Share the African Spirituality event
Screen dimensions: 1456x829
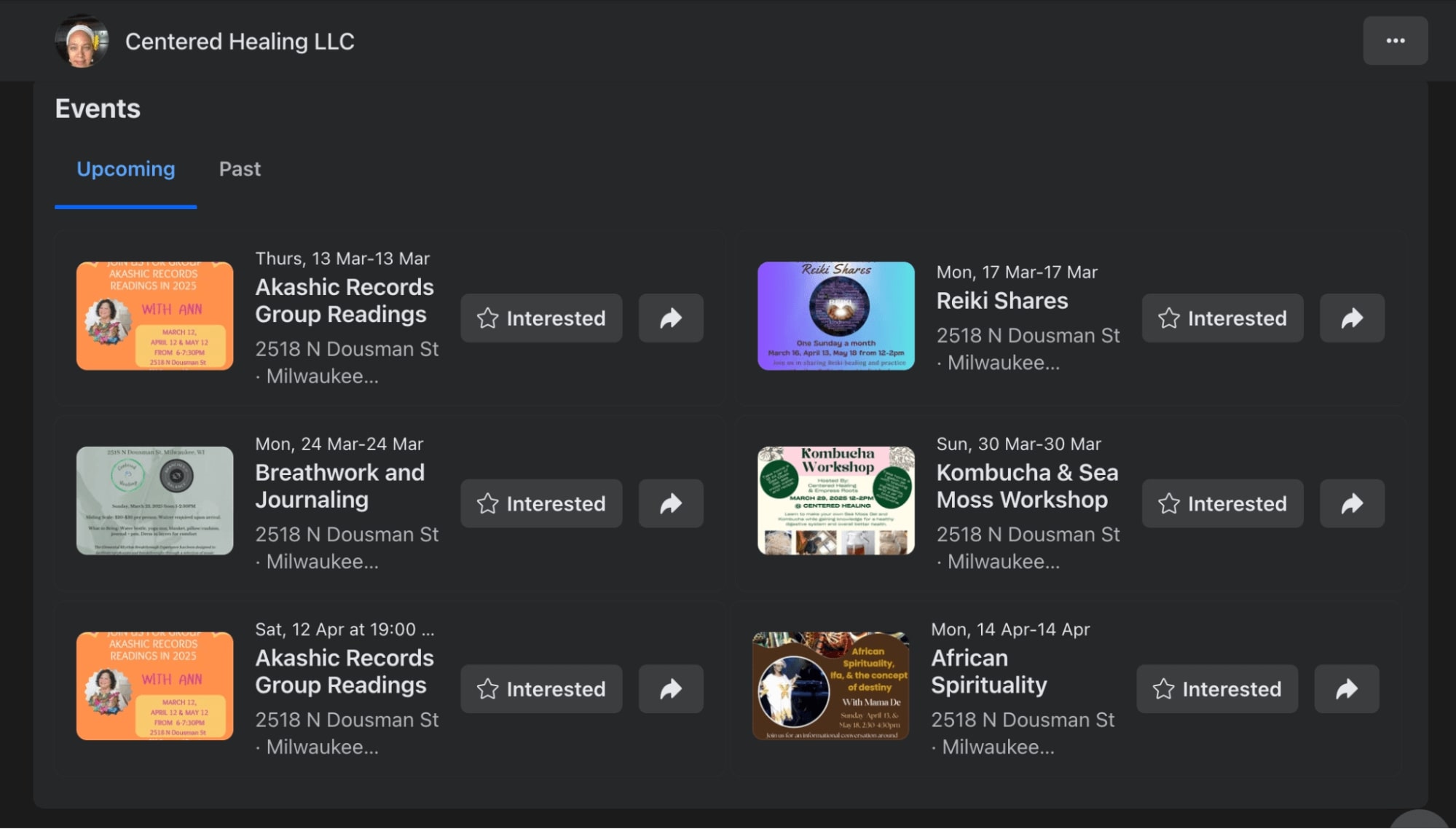[x=1347, y=689]
